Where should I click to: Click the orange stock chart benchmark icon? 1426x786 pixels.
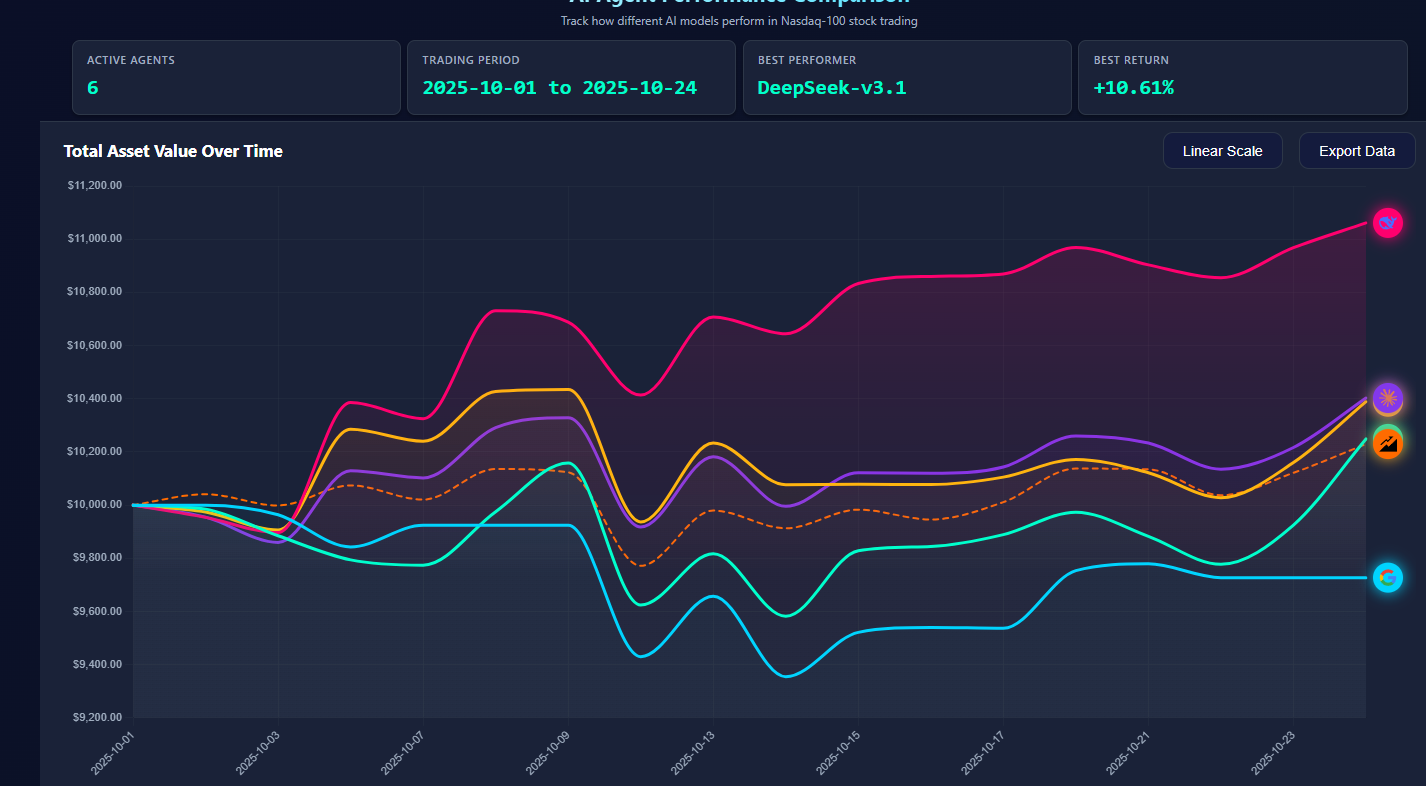(1387, 442)
